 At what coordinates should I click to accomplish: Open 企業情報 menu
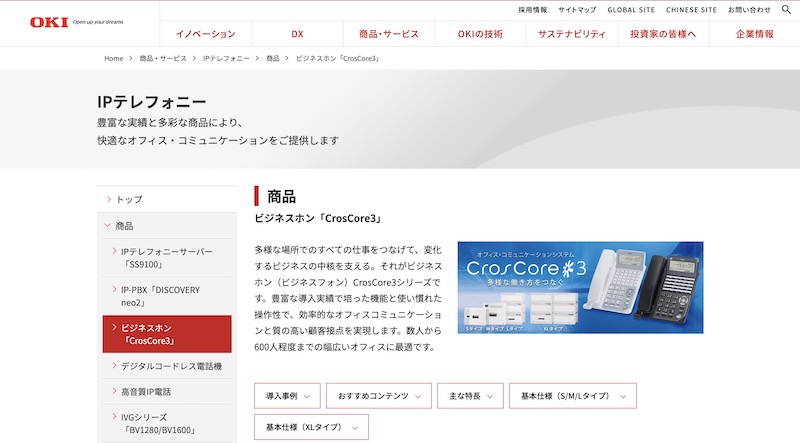(755, 34)
